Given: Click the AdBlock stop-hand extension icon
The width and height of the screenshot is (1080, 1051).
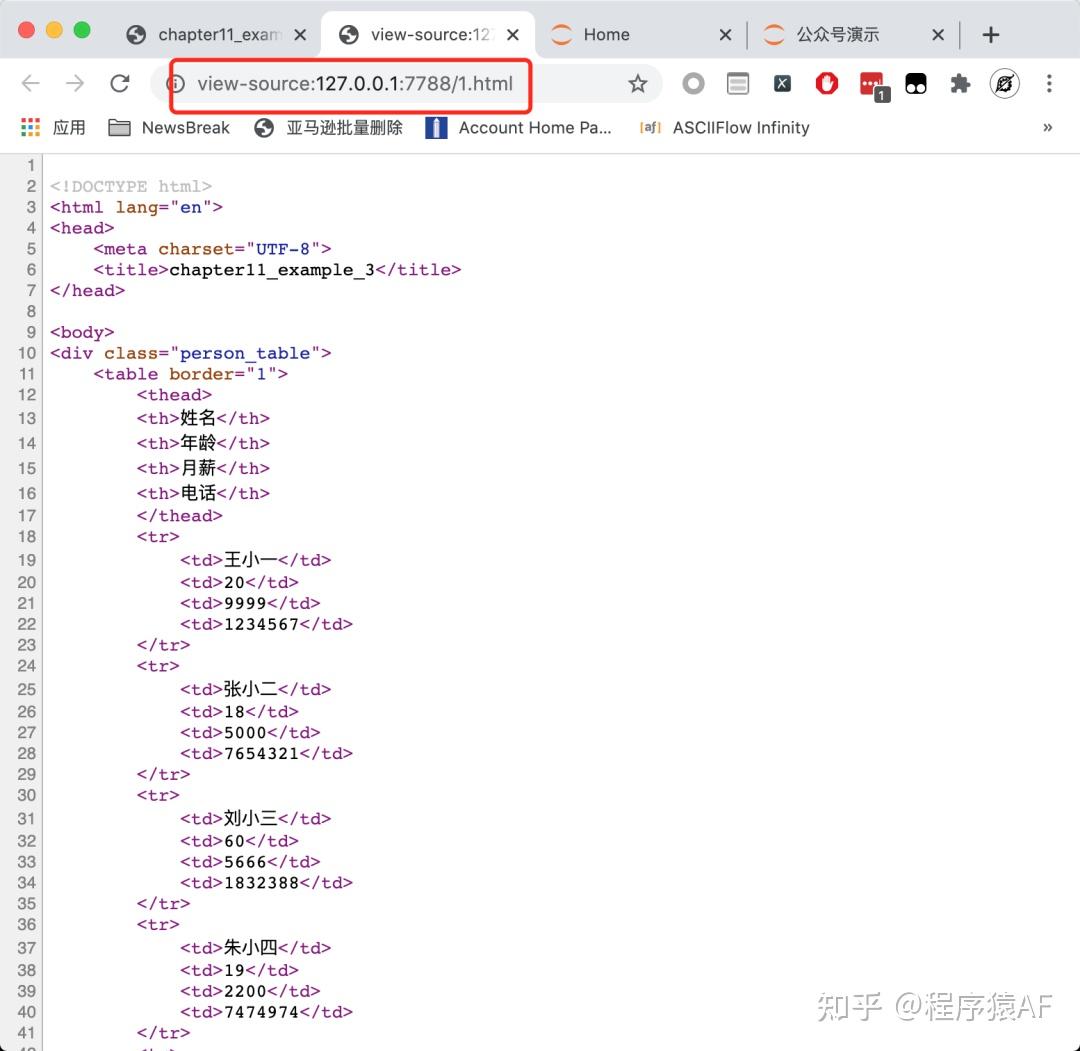Looking at the screenshot, I should (x=826, y=85).
